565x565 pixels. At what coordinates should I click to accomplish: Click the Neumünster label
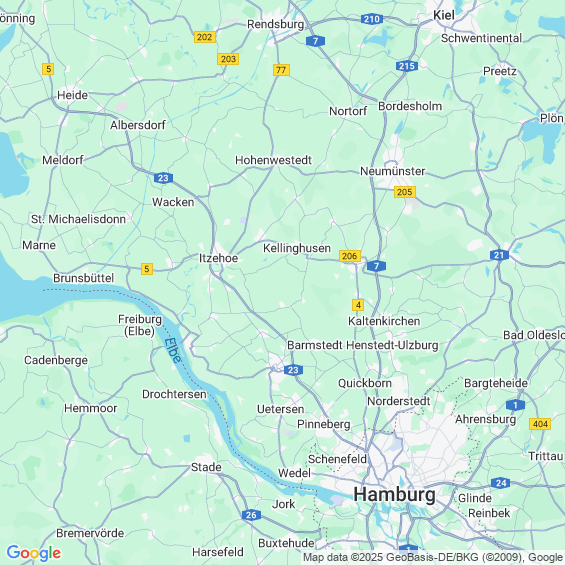[x=392, y=171]
